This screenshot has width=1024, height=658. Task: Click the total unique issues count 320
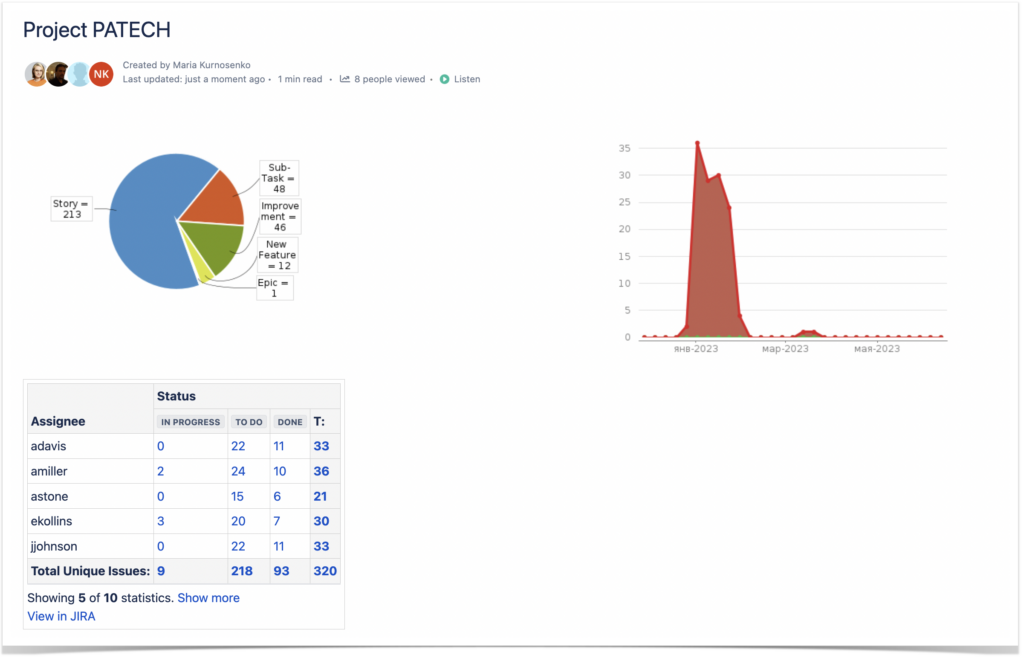coord(323,570)
